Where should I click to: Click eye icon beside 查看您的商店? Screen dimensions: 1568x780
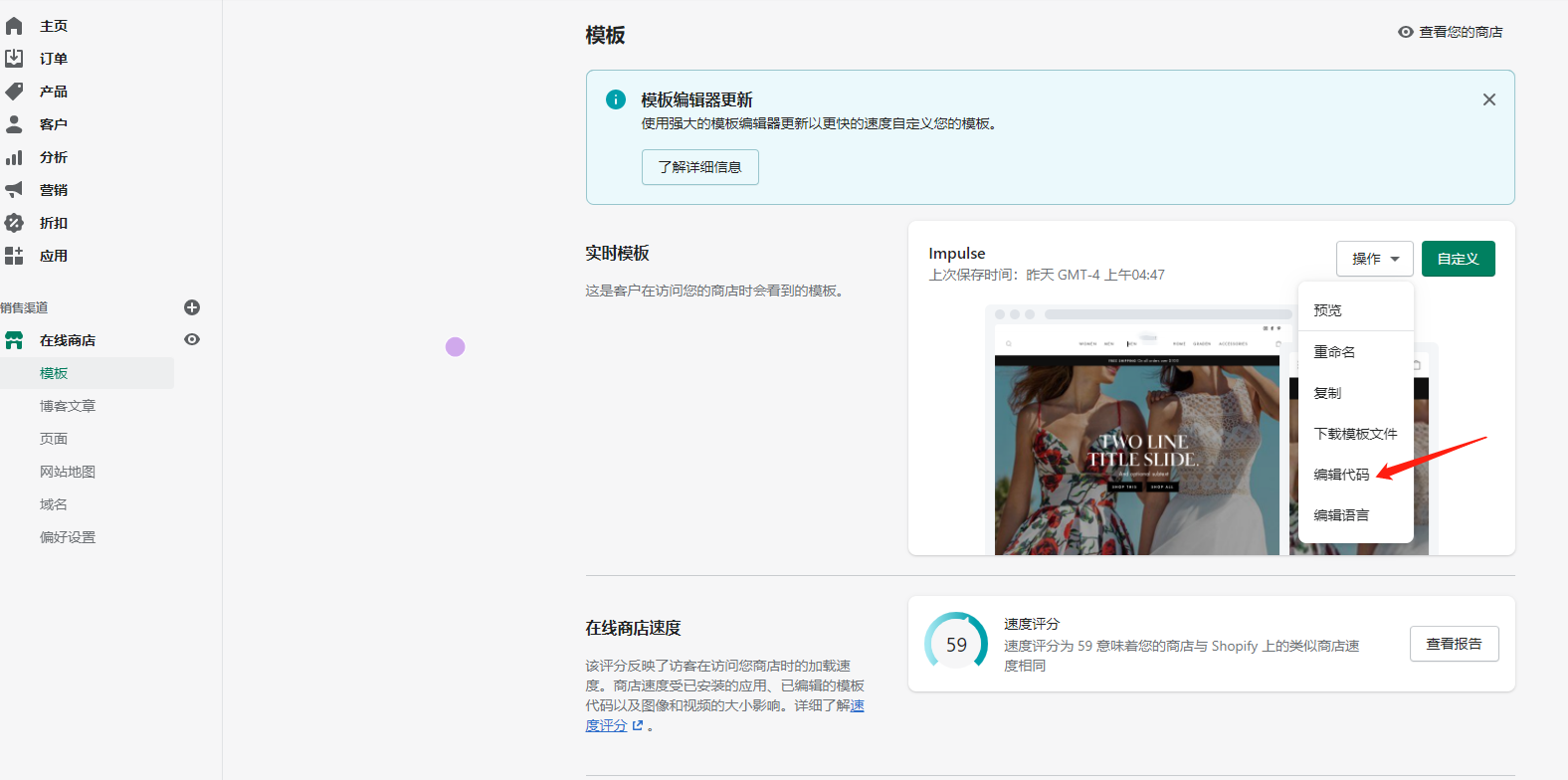pyautogui.click(x=1406, y=32)
